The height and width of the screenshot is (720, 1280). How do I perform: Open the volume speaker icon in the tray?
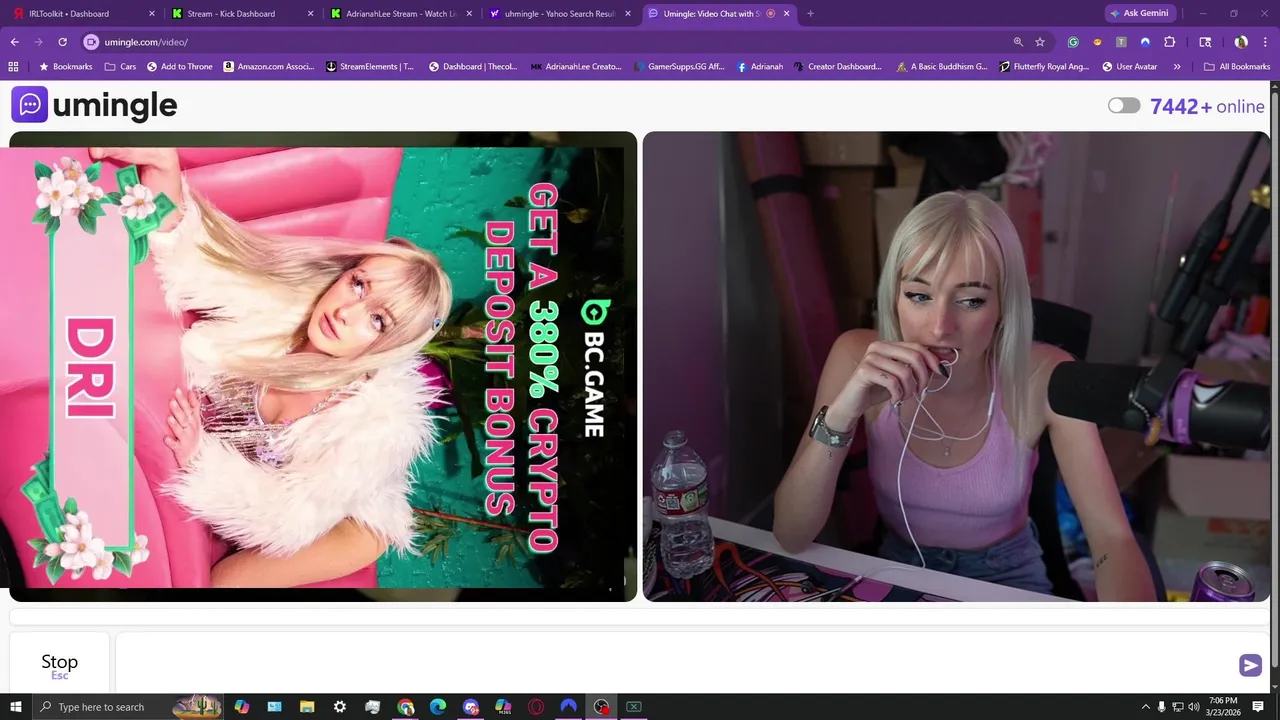click(x=1194, y=707)
